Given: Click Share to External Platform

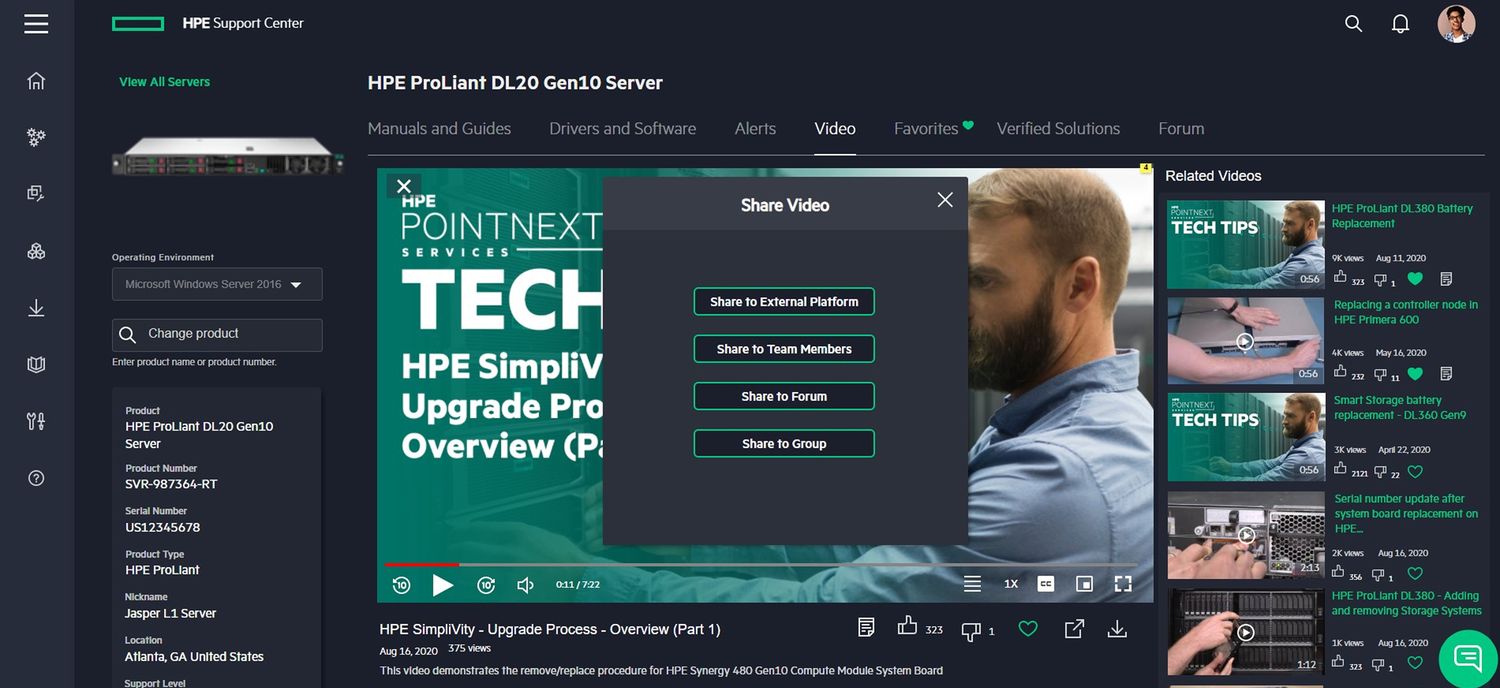Looking at the screenshot, I should tap(784, 302).
